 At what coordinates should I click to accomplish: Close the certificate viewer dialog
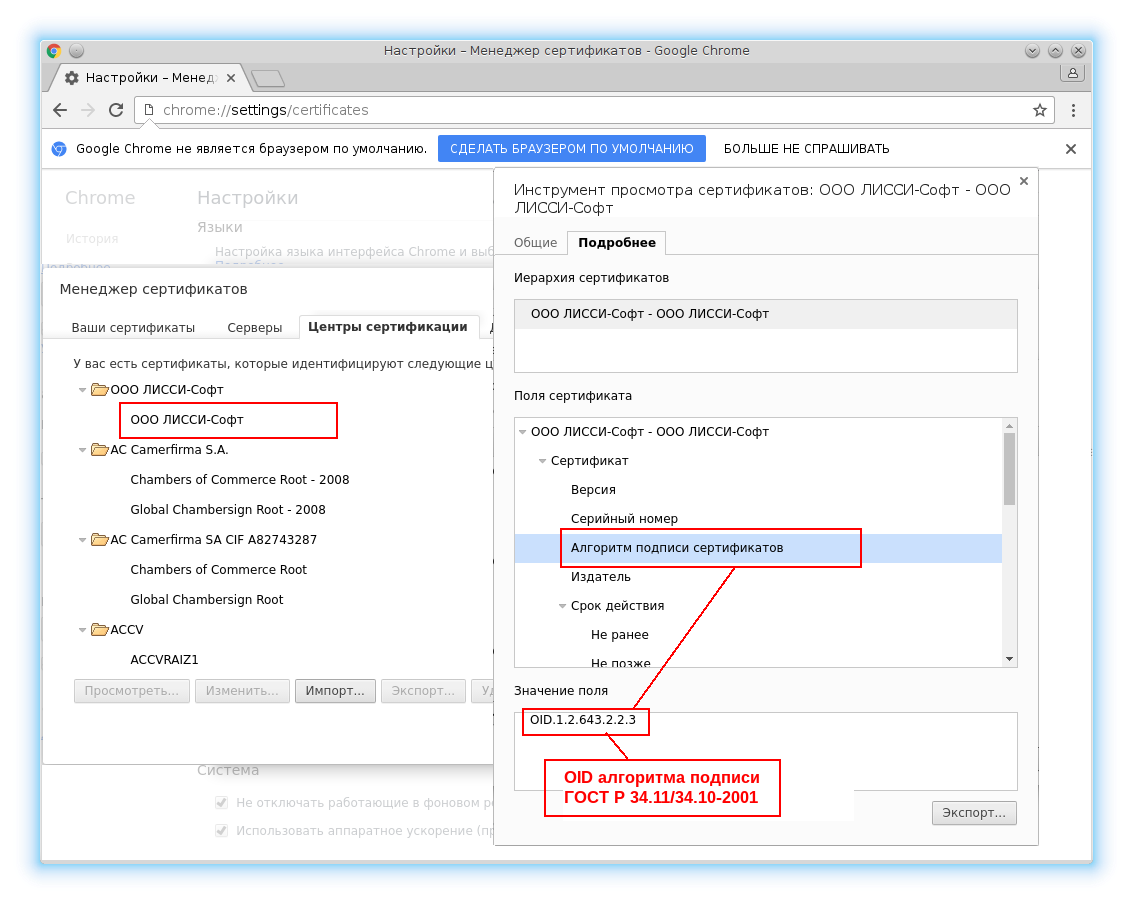1023,181
